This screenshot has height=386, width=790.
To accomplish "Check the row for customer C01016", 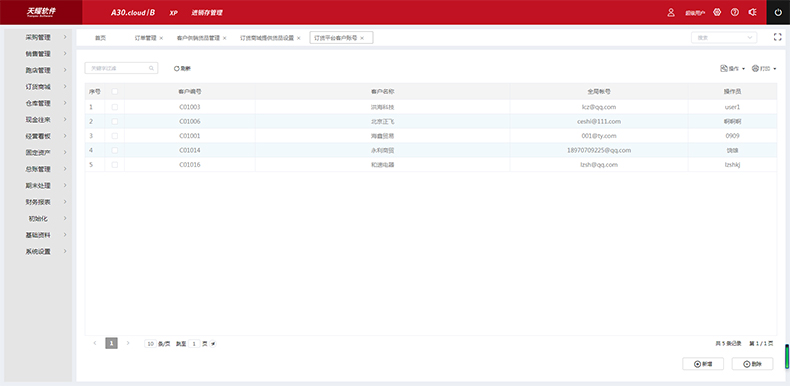I will [115, 165].
